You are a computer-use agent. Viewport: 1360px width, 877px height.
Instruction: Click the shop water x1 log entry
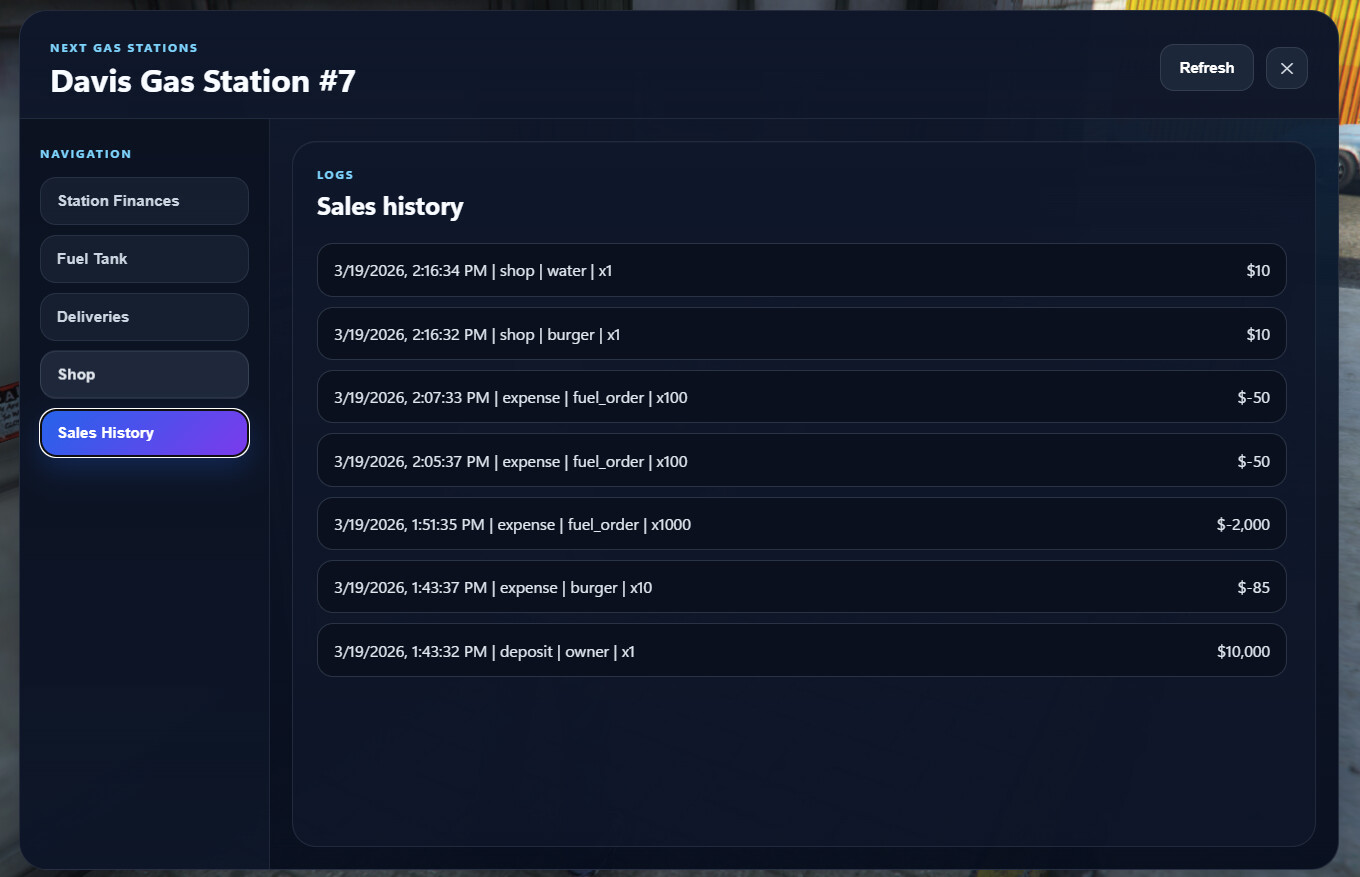pyautogui.click(x=800, y=270)
